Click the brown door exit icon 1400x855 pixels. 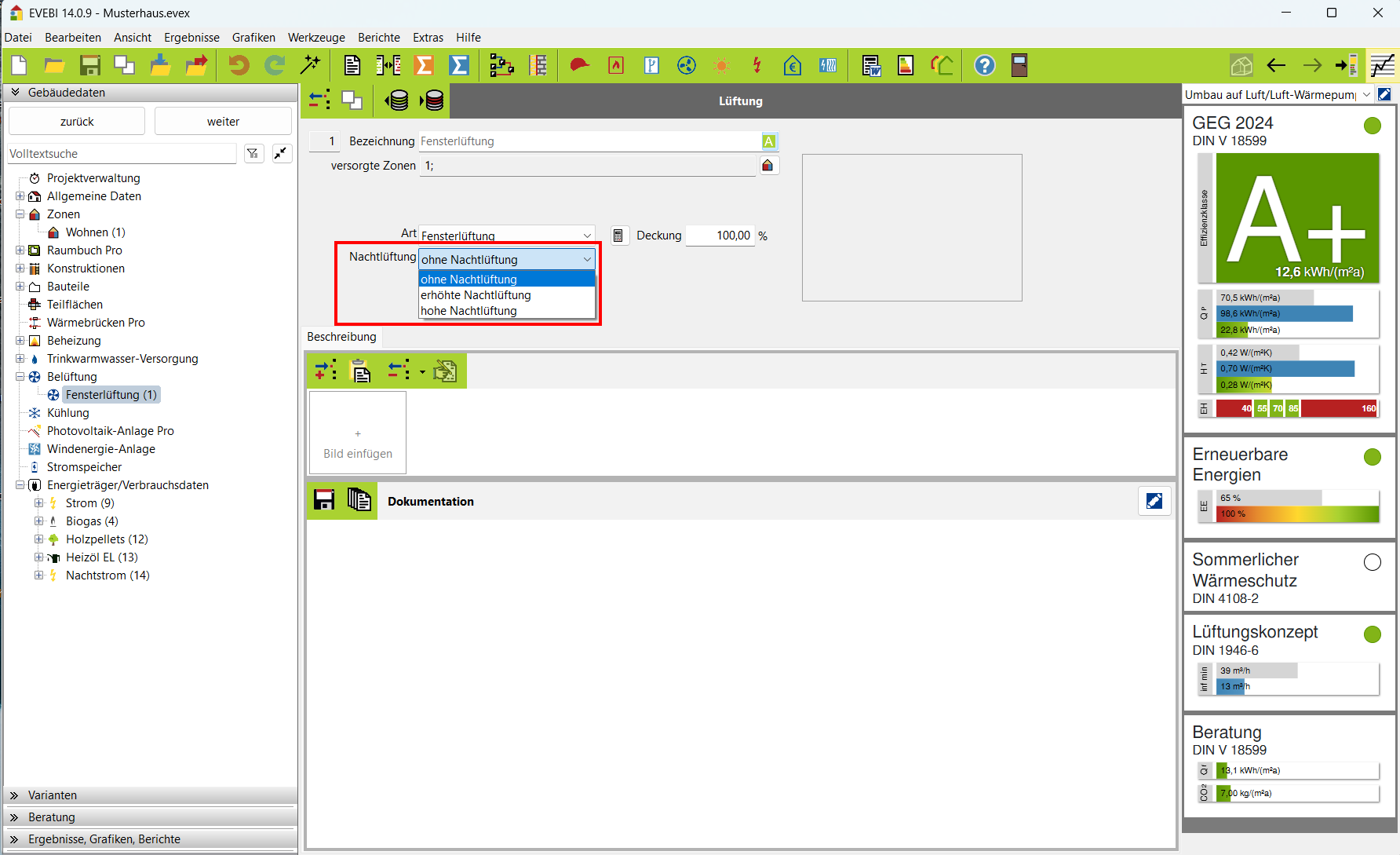point(1019,65)
